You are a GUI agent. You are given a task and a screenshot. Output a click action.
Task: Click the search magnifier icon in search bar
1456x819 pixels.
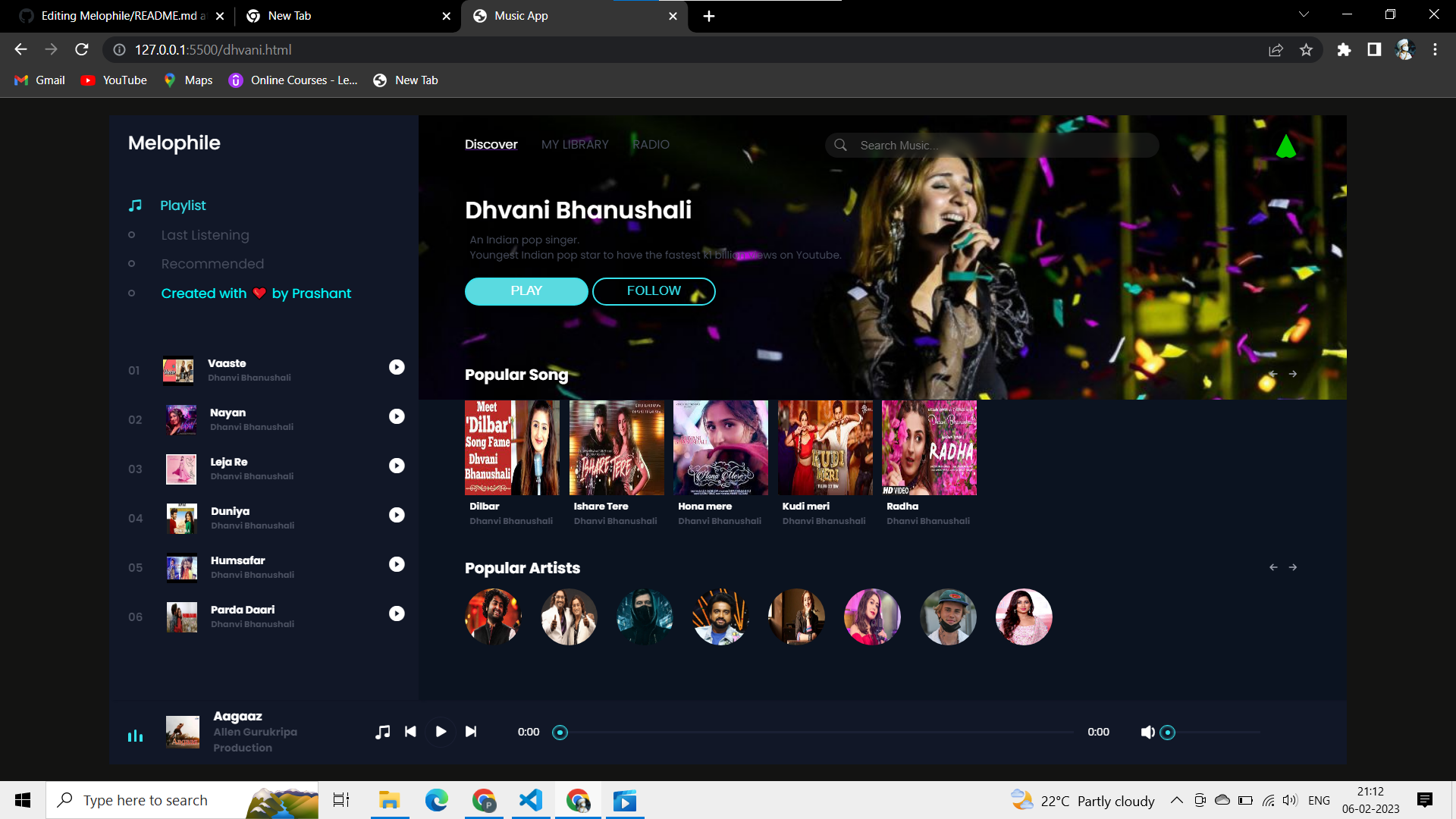pyautogui.click(x=841, y=145)
